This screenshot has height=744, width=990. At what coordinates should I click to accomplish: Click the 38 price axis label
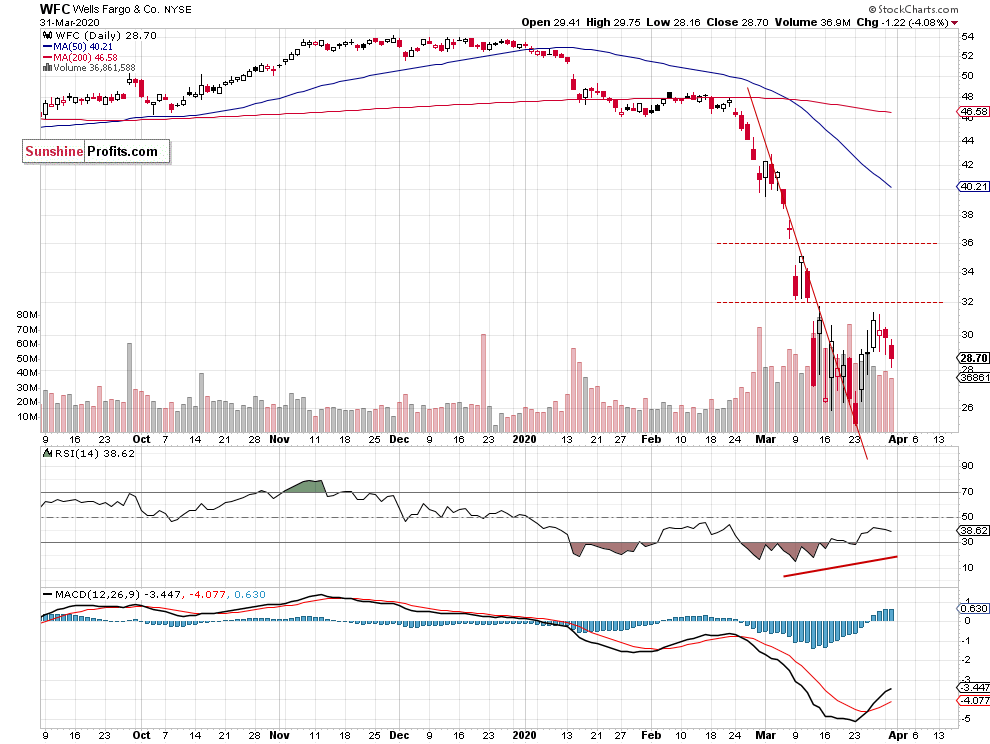click(968, 215)
